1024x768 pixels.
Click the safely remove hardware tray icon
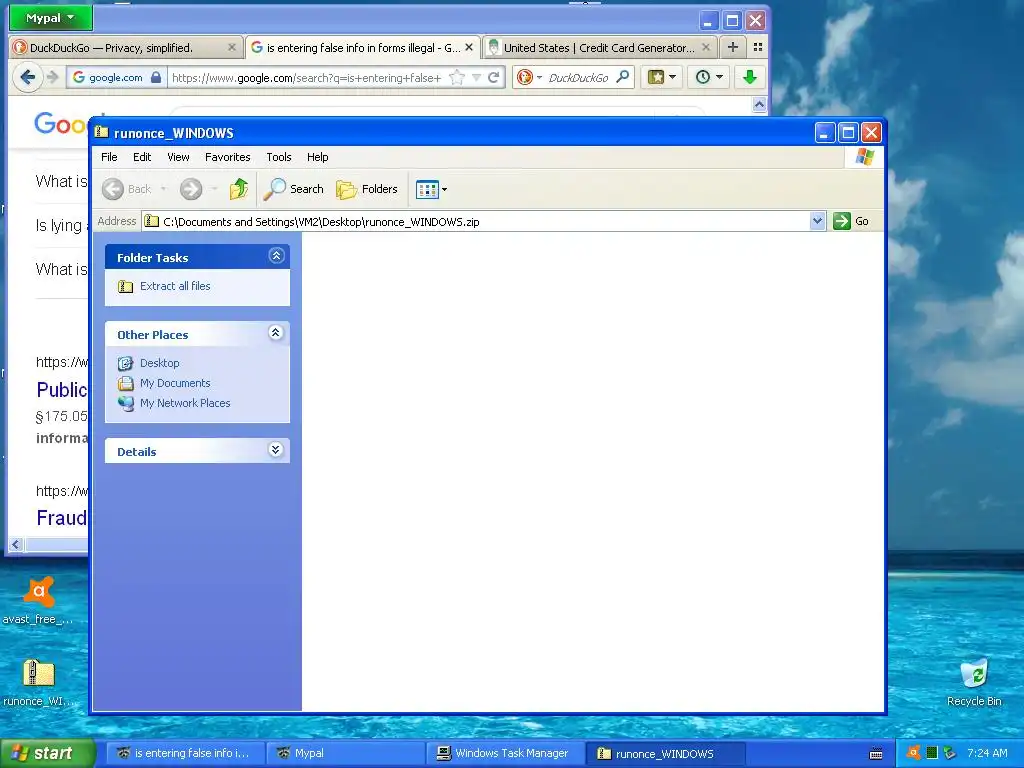pyautogui.click(x=950, y=753)
